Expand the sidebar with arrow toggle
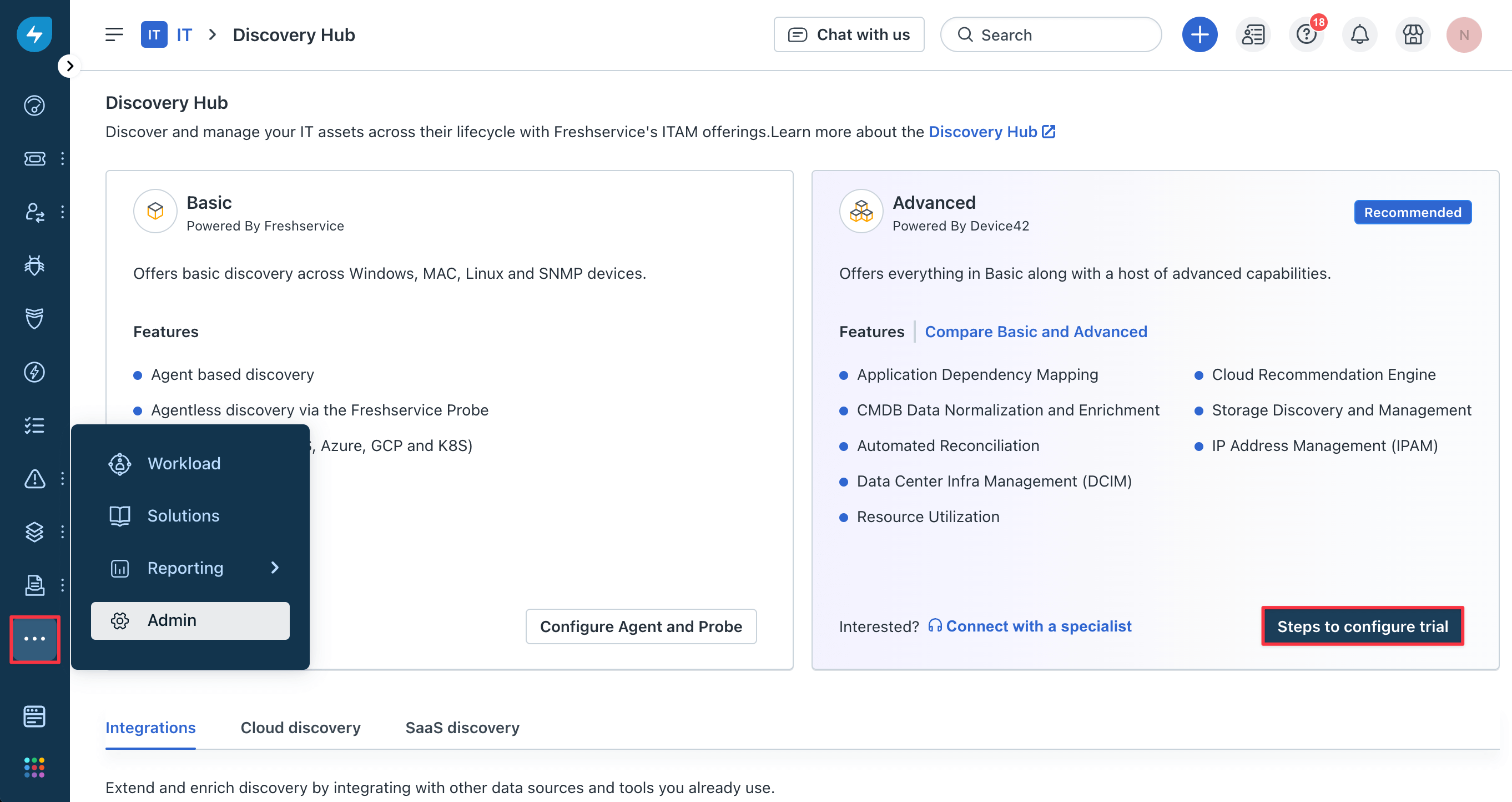Image resolution: width=1512 pixels, height=802 pixels. [x=69, y=66]
